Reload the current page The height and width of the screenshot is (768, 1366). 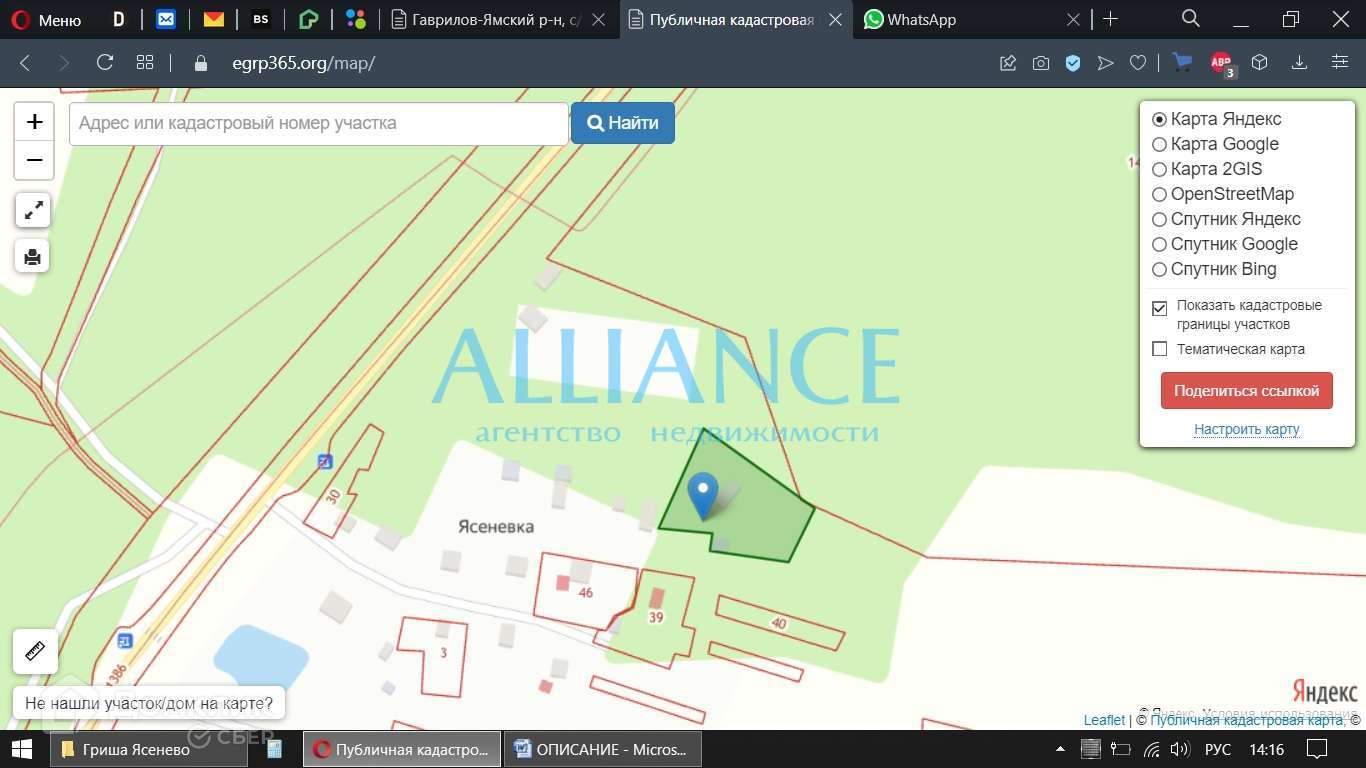click(105, 63)
